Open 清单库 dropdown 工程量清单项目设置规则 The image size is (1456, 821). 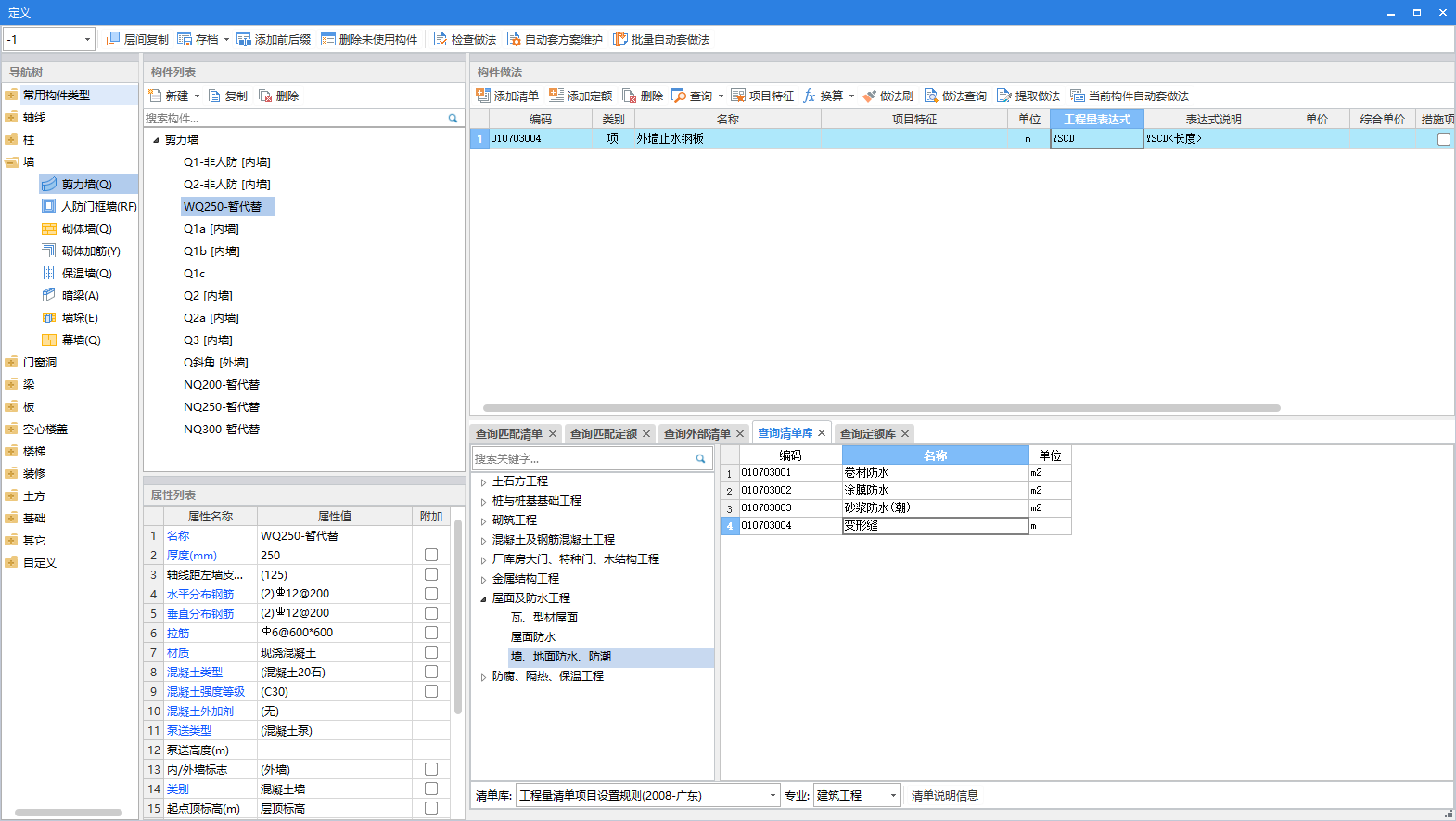click(x=773, y=795)
